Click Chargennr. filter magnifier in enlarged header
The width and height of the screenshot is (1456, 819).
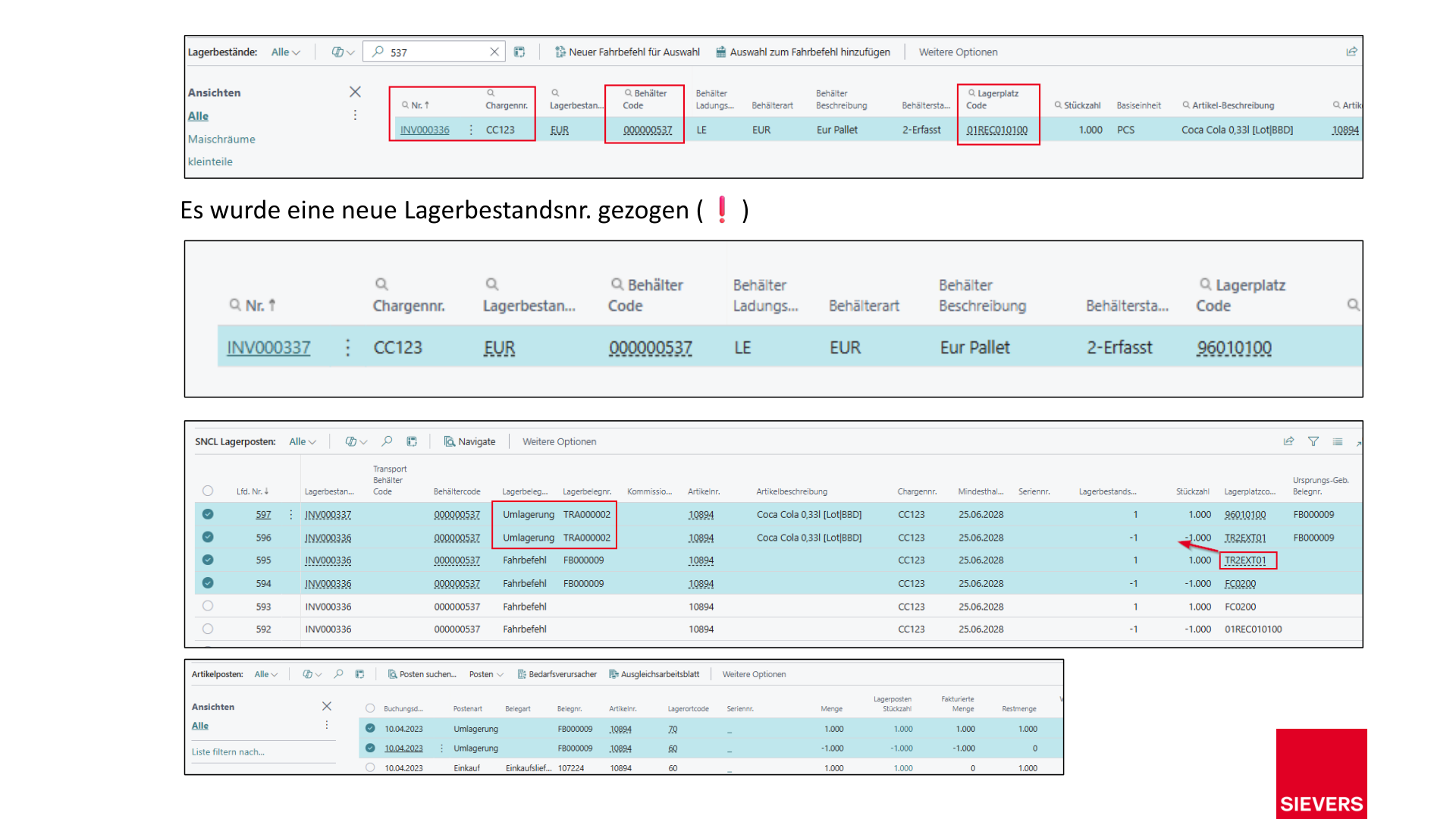[x=381, y=284]
